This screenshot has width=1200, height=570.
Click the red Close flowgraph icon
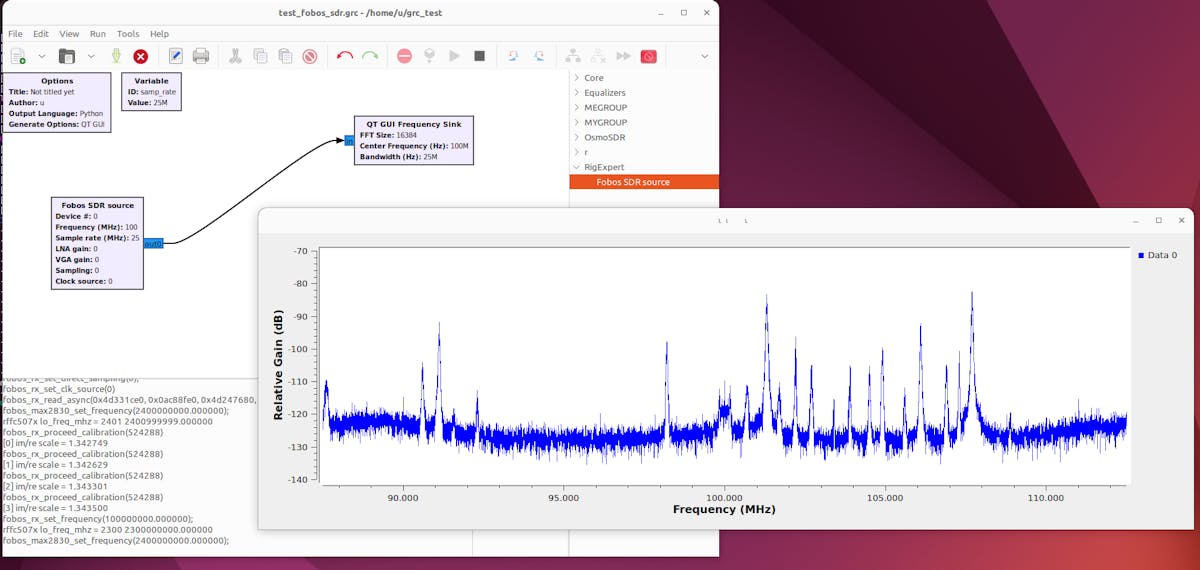(141, 56)
